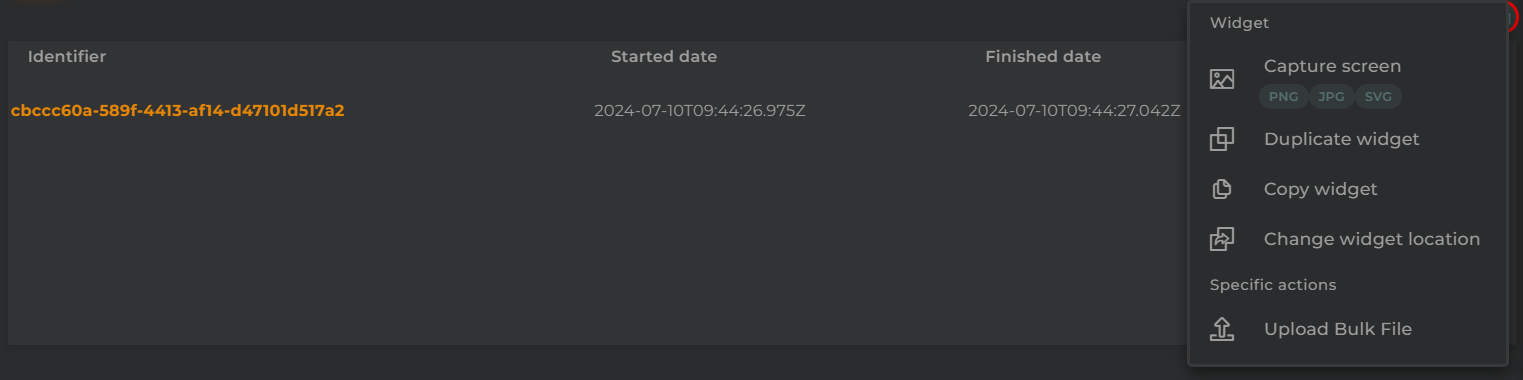Click the Change widget location icon
The width and height of the screenshot is (1523, 380).
tap(1221, 239)
